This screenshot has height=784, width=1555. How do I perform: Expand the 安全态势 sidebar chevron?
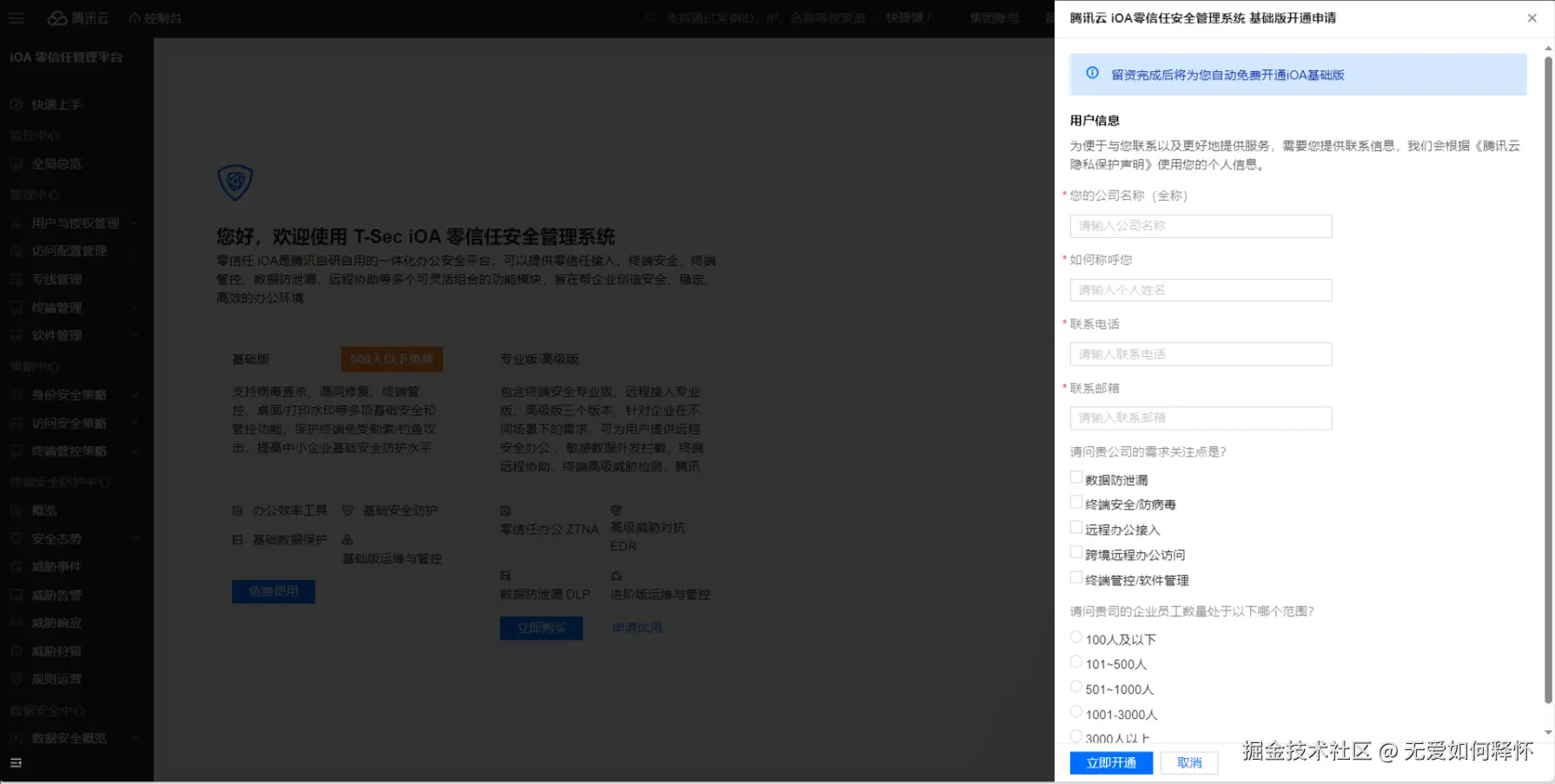[135, 539]
